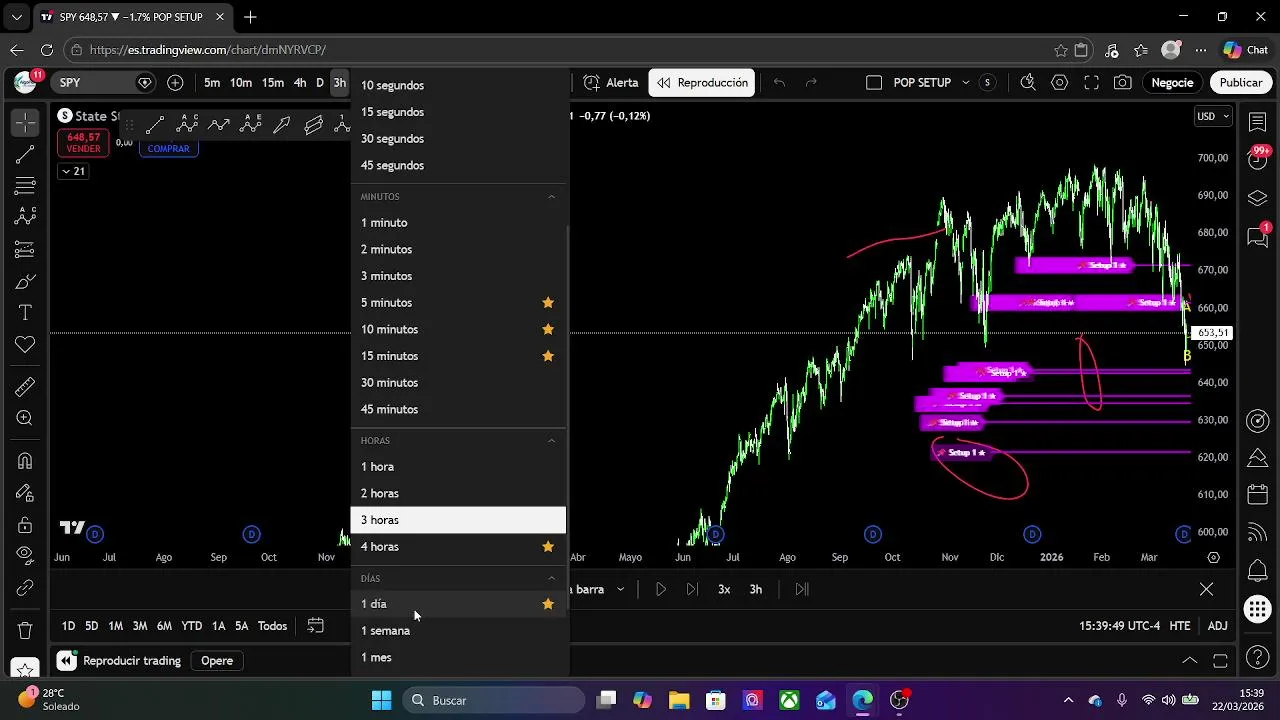The height and width of the screenshot is (720, 1280).
Task: Open the heart favorites icons tool
Action: [x=25, y=345]
